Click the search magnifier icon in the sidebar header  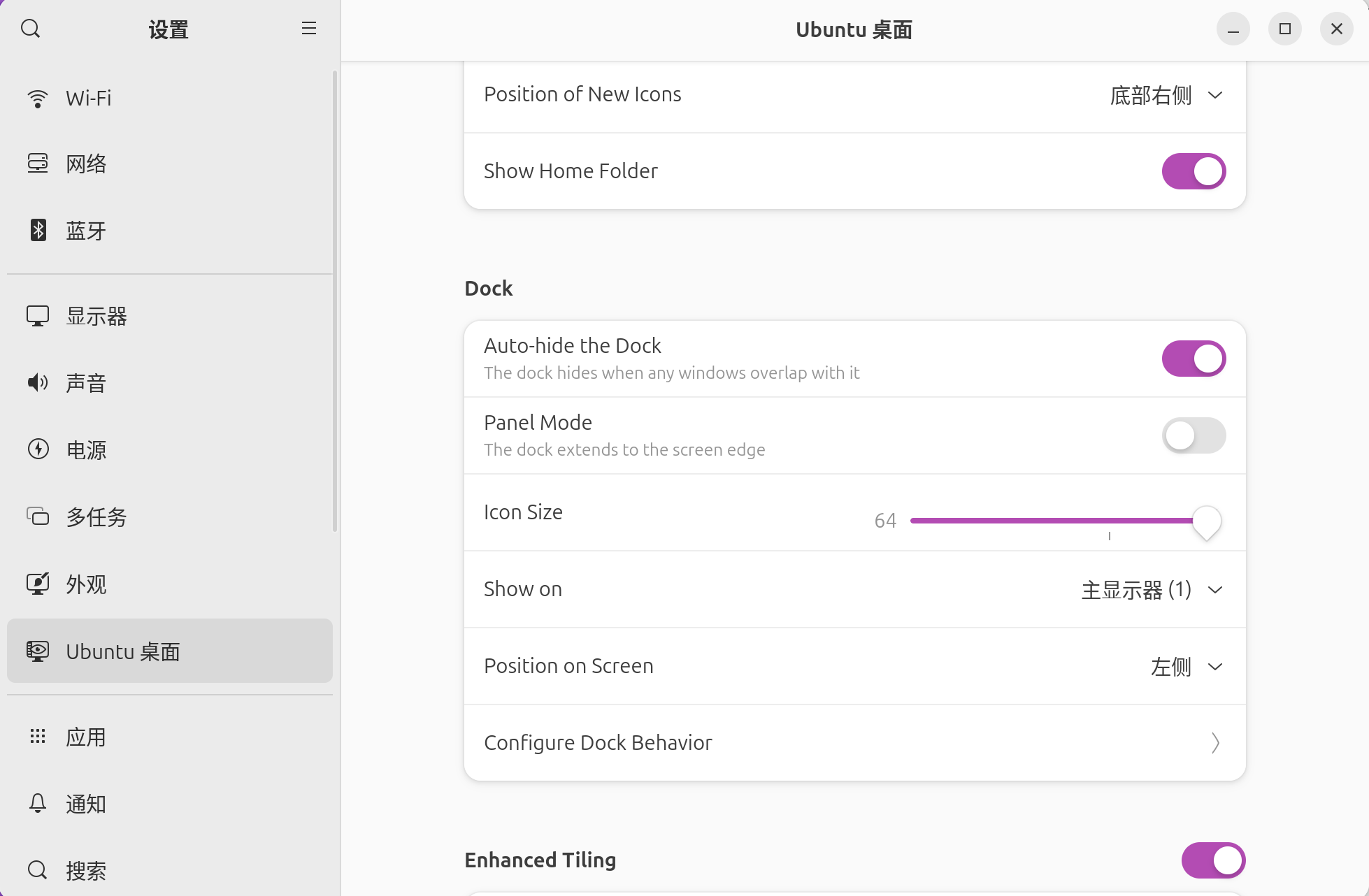tap(31, 29)
